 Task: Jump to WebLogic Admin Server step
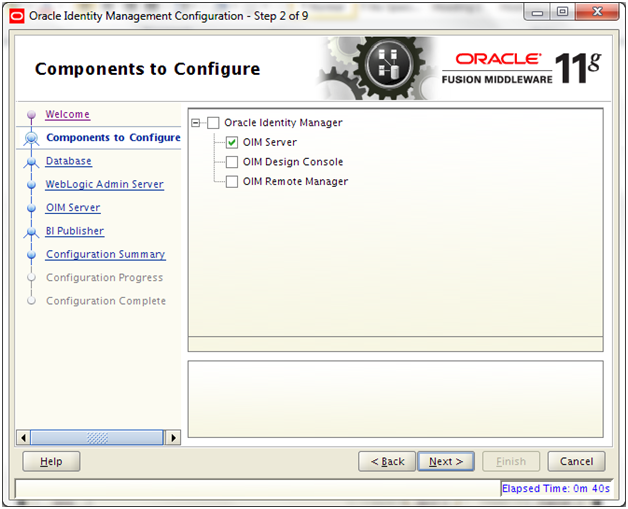click(105, 184)
